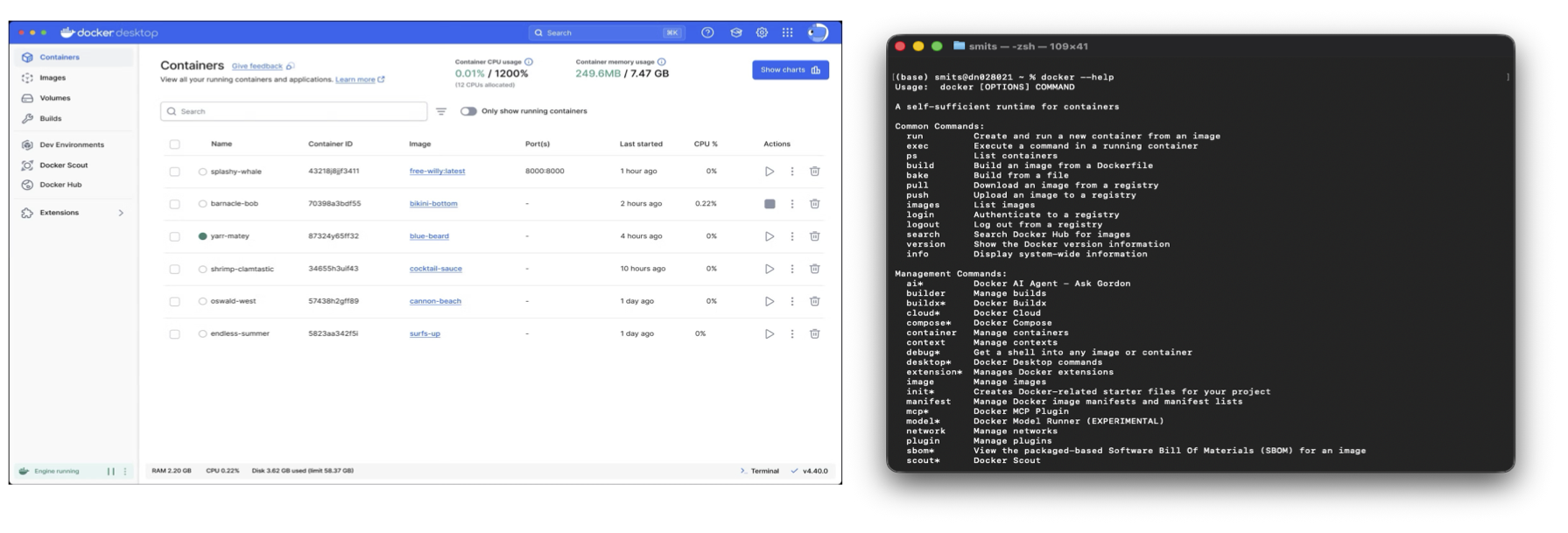The width and height of the screenshot is (1568, 533).
Task: Open Docker Desktop settings gear icon
Action: (762, 32)
